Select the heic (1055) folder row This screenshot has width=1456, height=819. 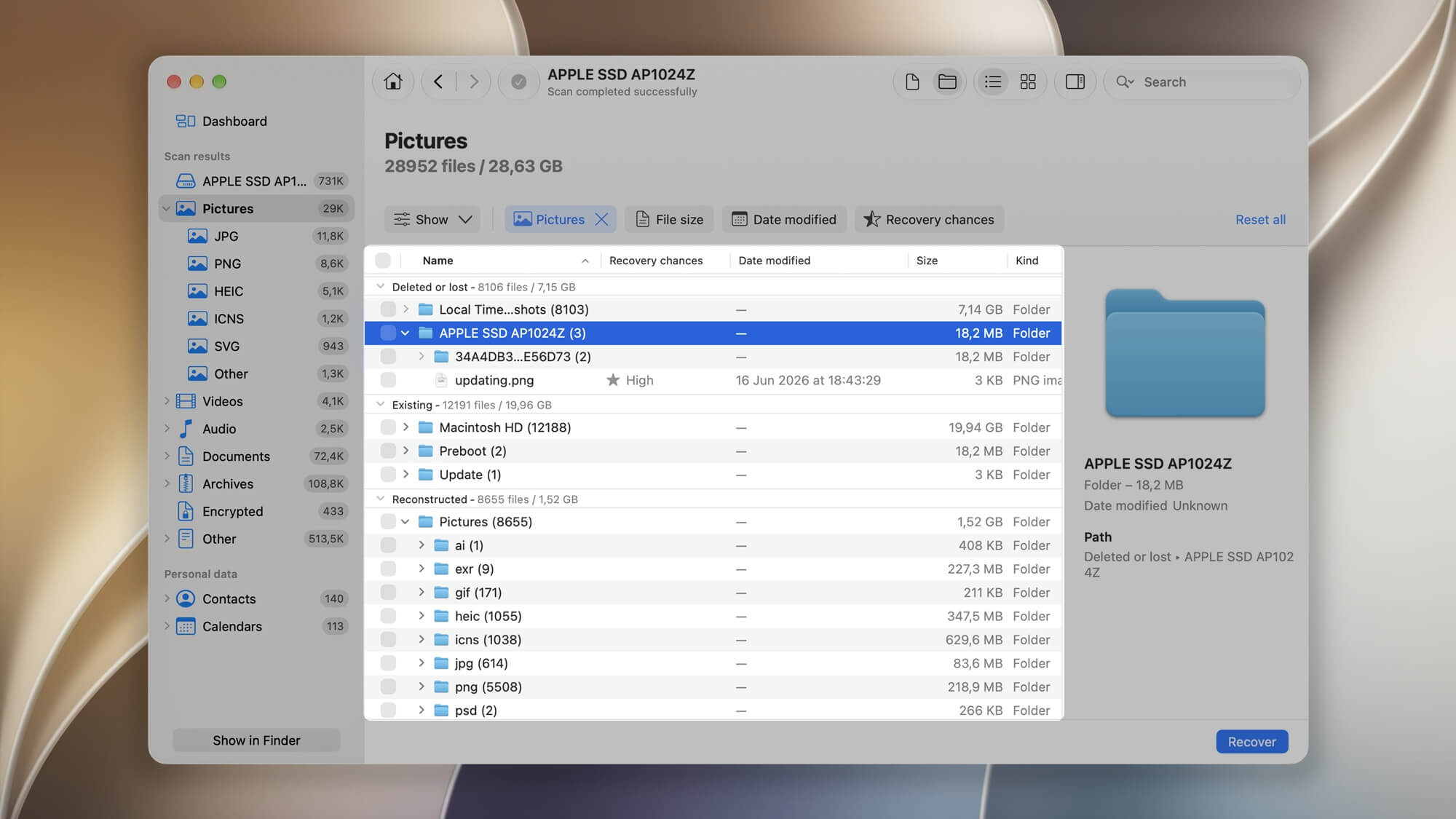[x=713, y=617]
